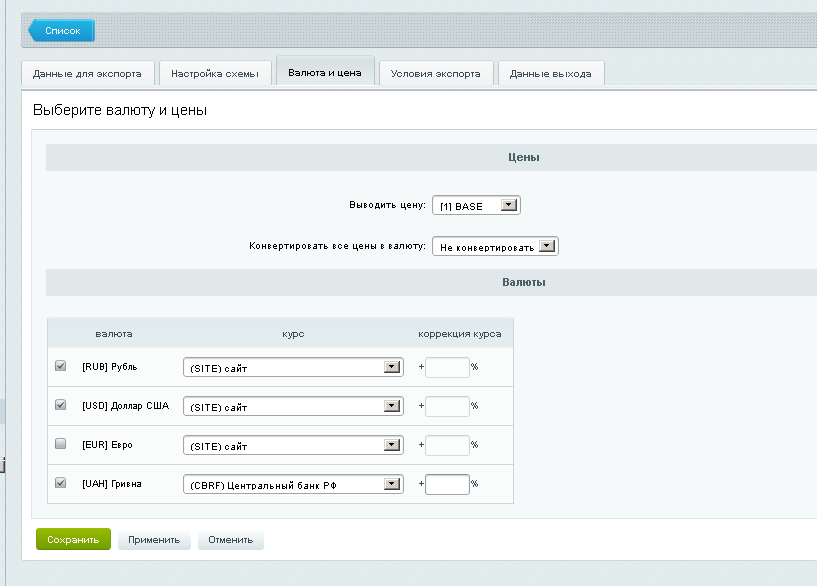Image resolution: width=817 pixels, height=586 pixels.
Task: Change Гривна rate source from Центральный банк
Action: click(x=292, y=485)
